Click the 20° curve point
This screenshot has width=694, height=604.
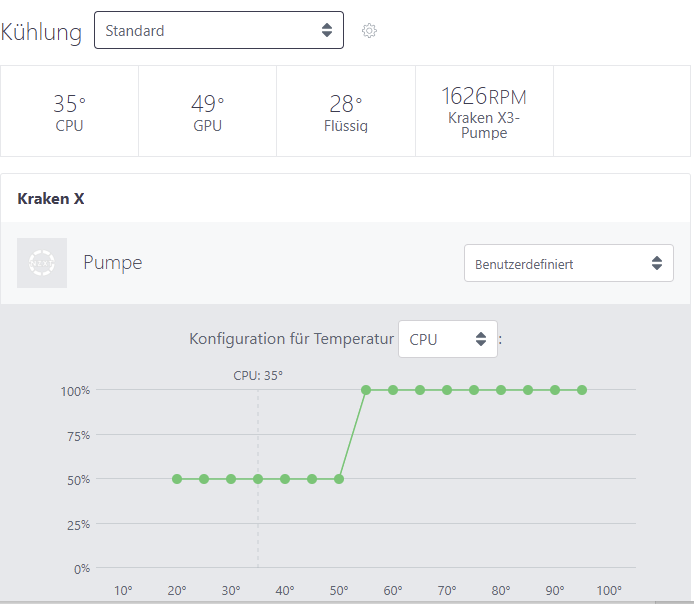(177, 479)
